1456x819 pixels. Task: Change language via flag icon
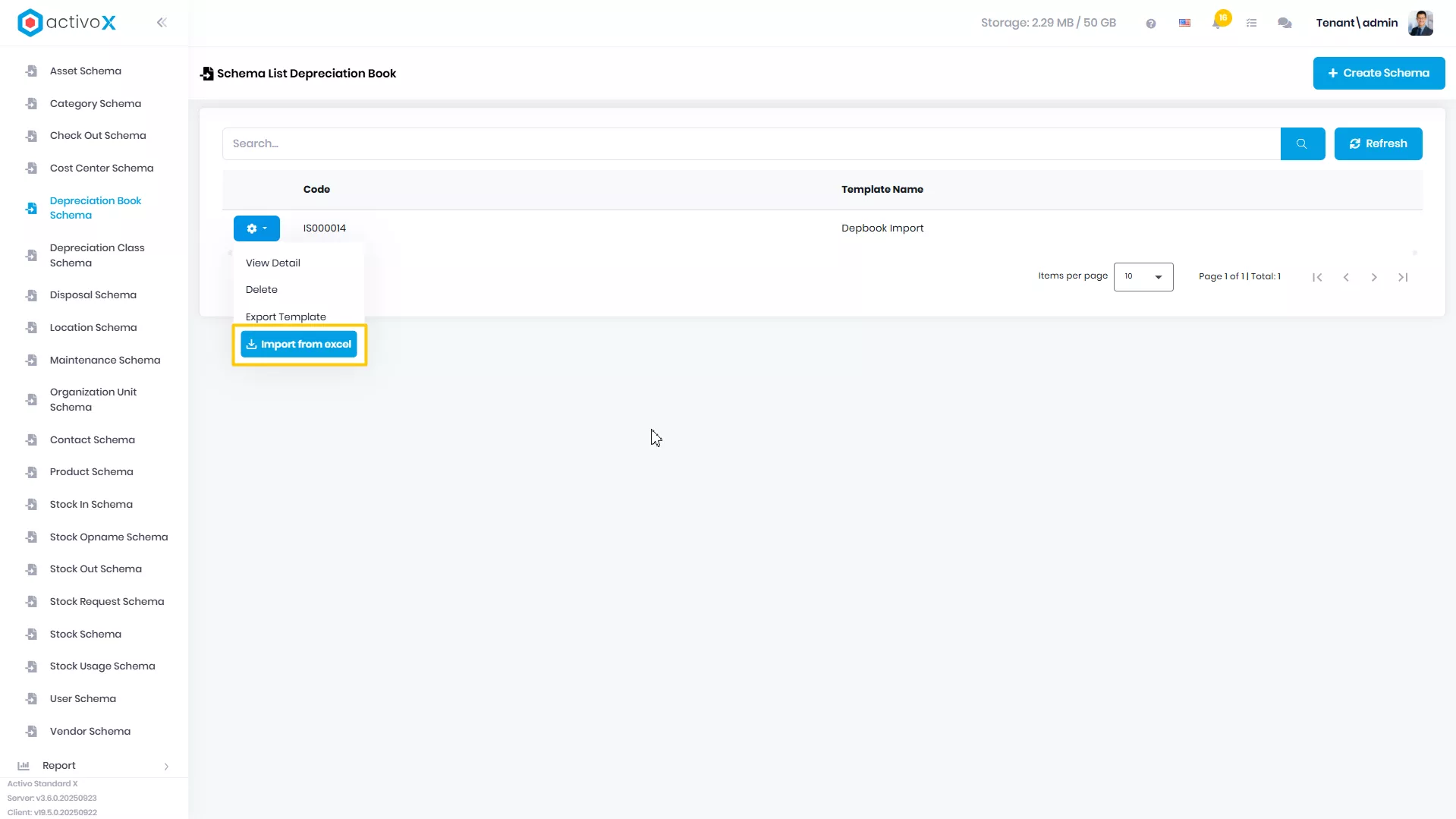(x=1184, y=24)
